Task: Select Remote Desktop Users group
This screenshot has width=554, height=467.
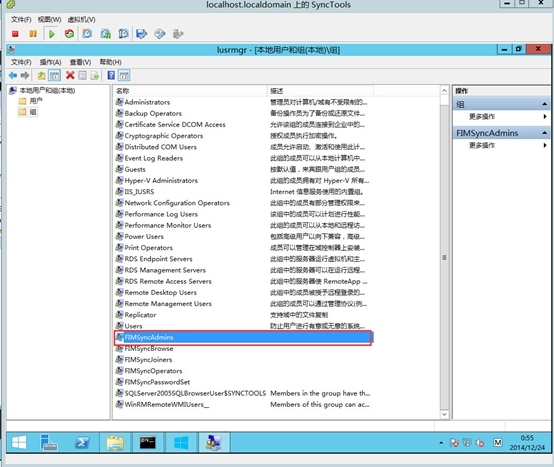Action: click(x=160, y=292)
